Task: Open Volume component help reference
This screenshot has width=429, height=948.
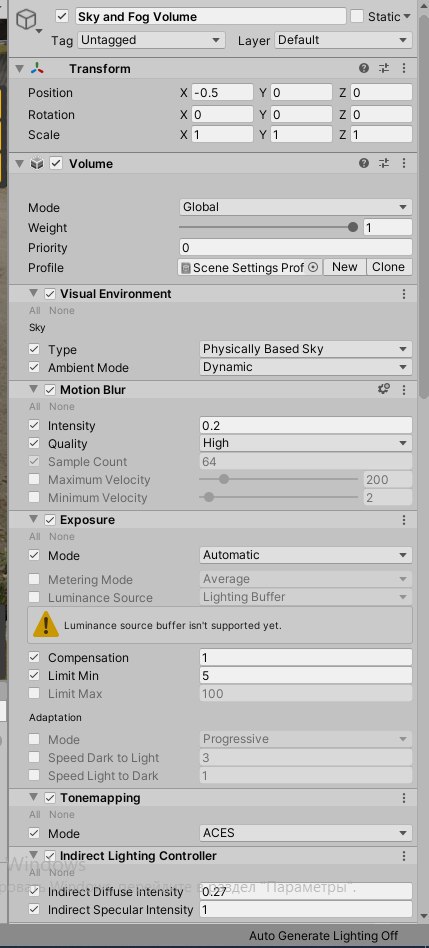Action: [364, 163]
